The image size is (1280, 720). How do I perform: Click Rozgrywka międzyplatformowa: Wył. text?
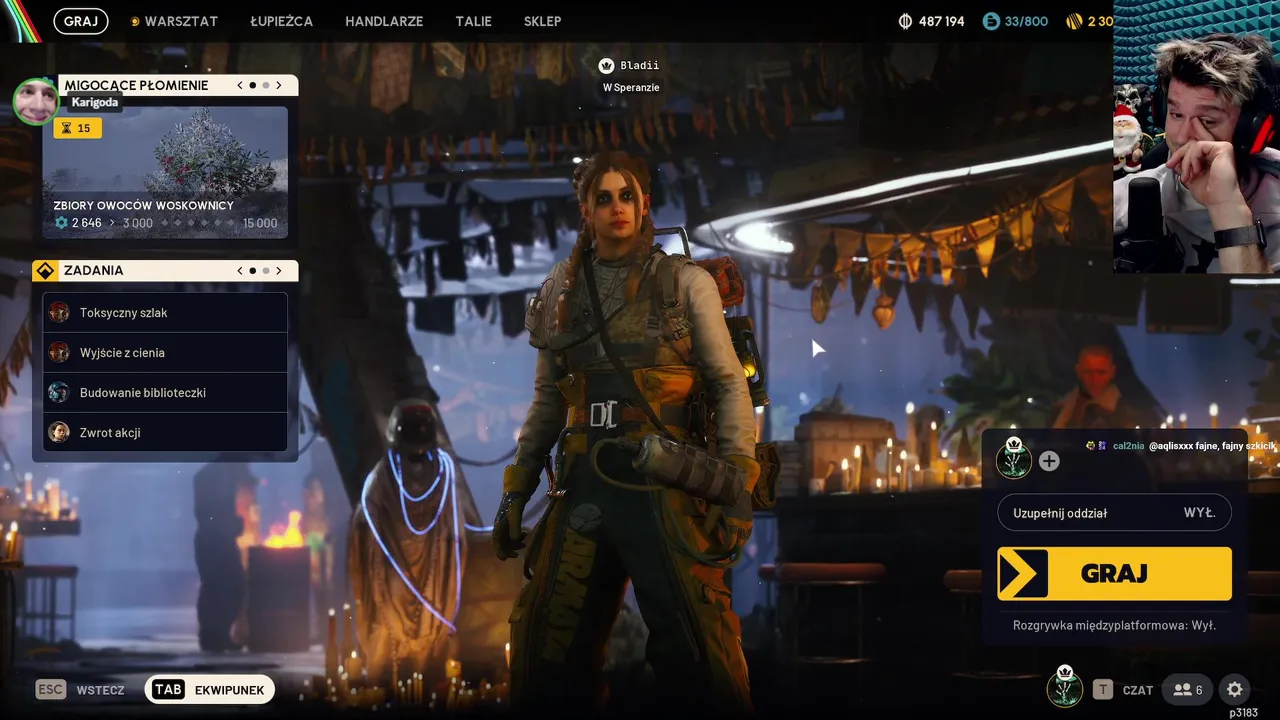pos(1114,625)
